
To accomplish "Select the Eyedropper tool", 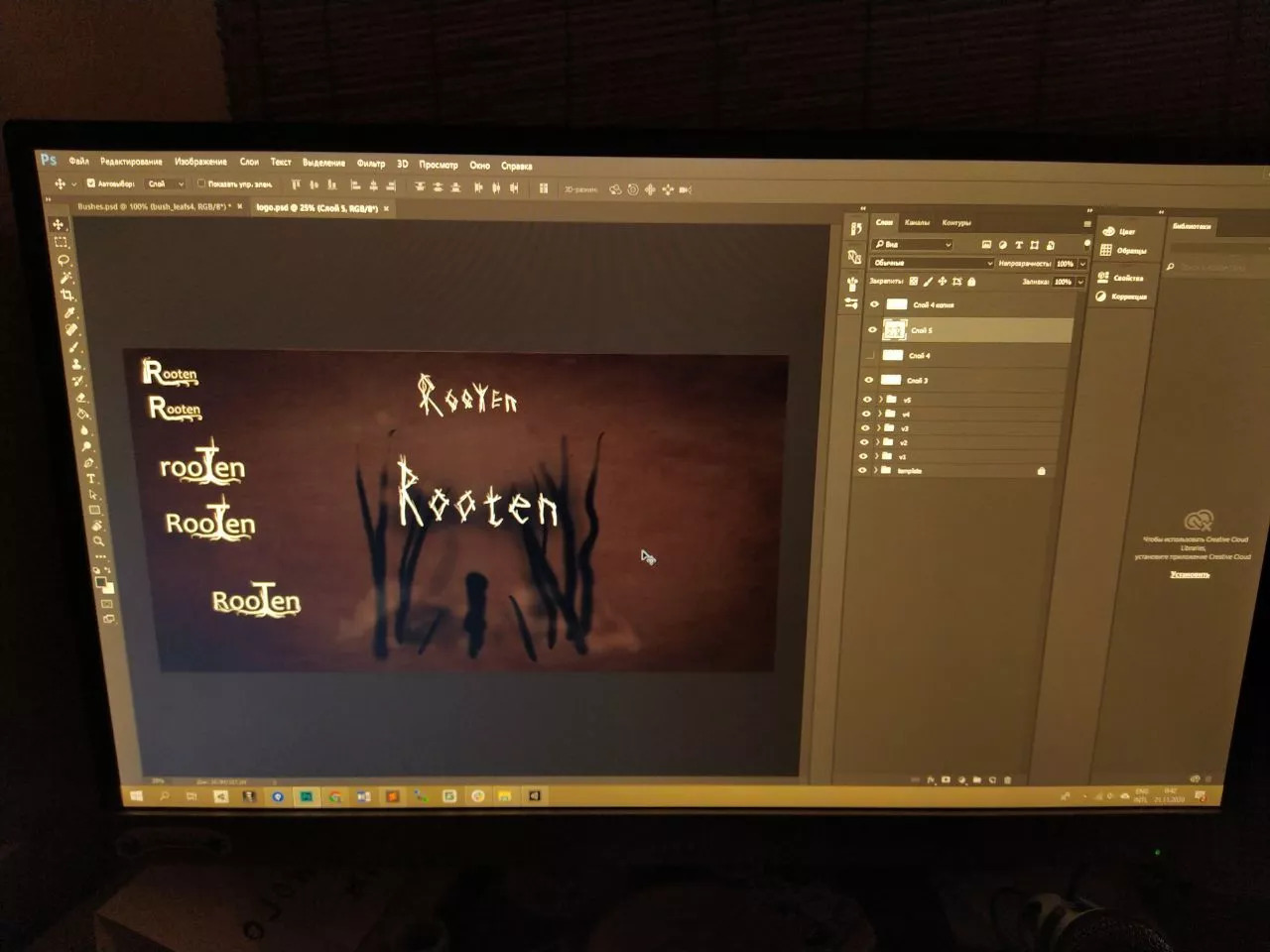I will (x=69, y=313).
